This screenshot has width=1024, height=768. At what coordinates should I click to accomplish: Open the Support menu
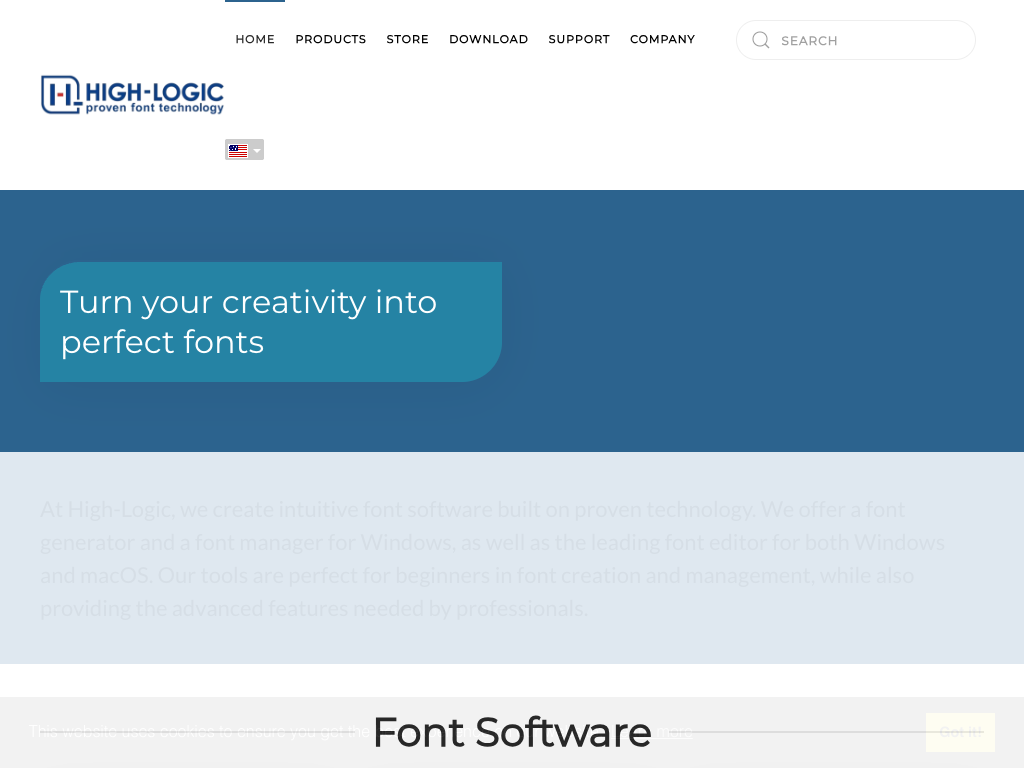coord(579,39)
